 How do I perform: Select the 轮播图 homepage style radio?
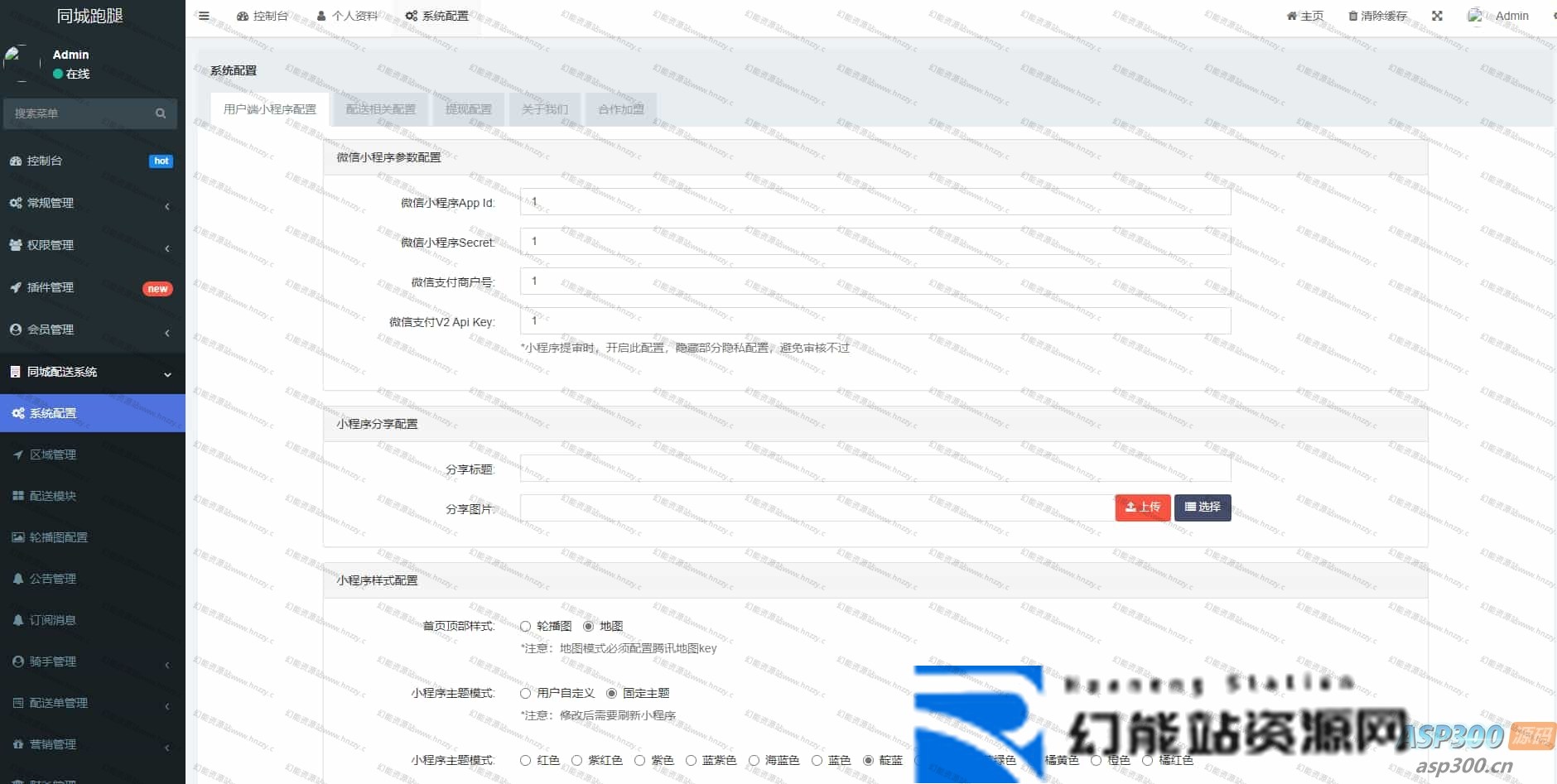pos(526,627)
